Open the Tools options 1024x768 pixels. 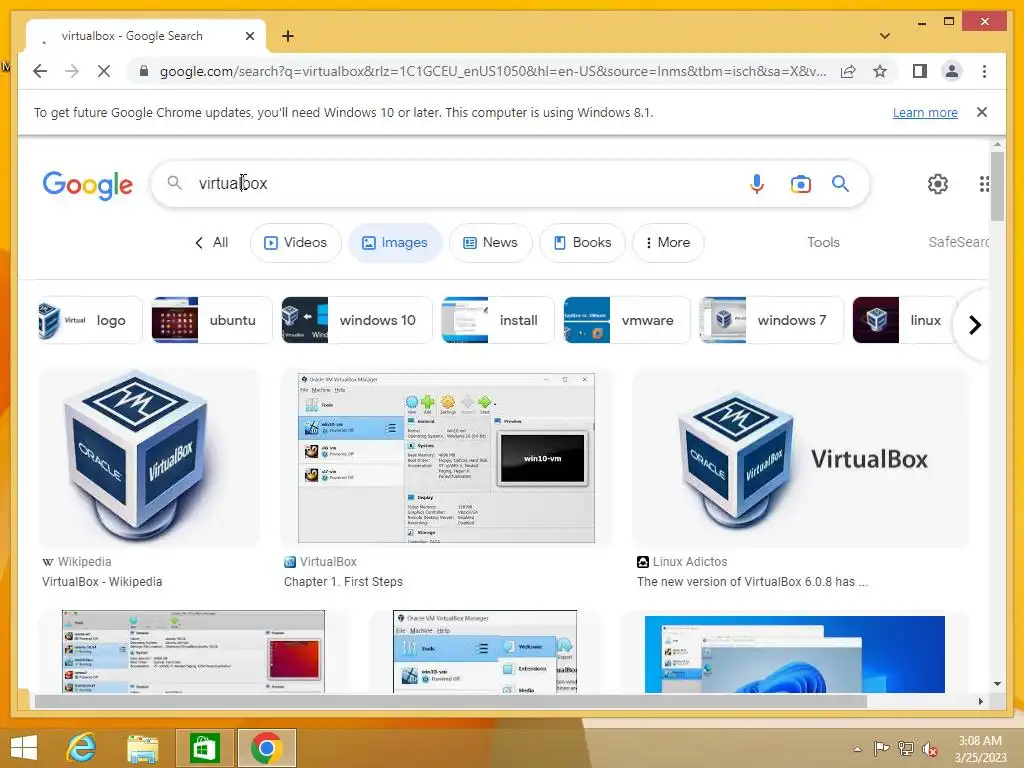[x=823, y=242]
